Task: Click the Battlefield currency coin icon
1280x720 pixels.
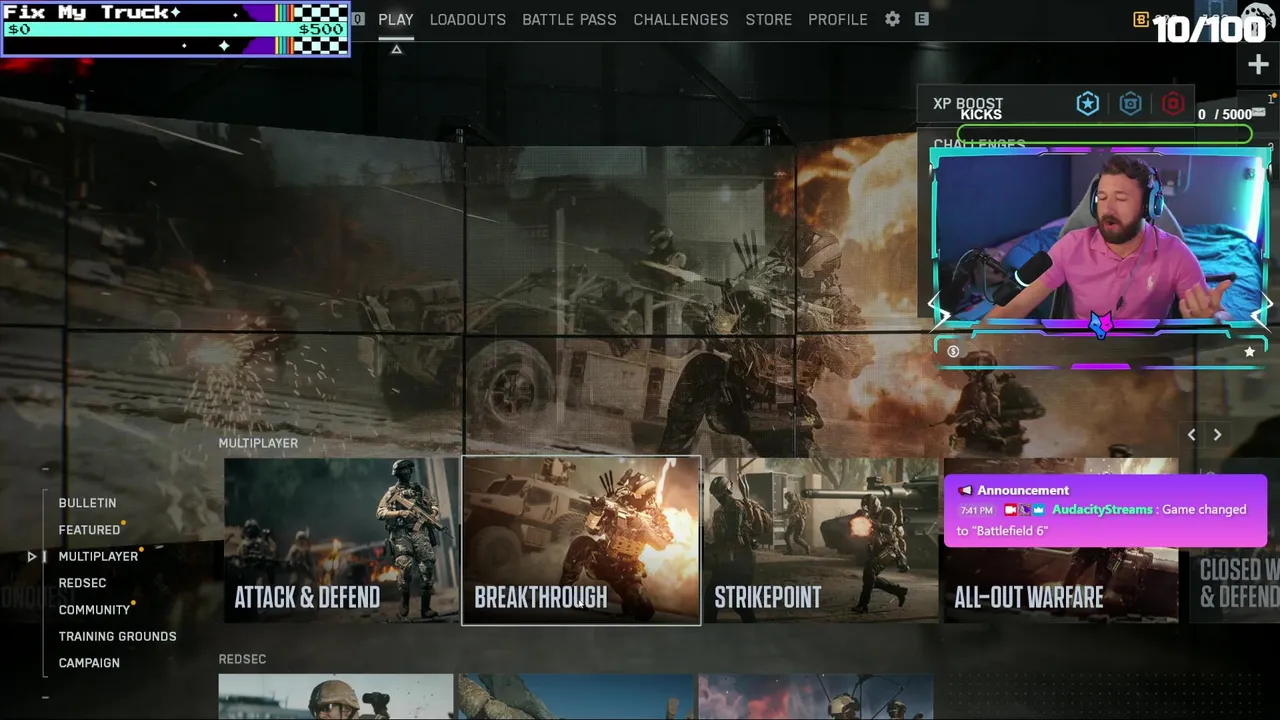Action: (x=1141, y=19)
